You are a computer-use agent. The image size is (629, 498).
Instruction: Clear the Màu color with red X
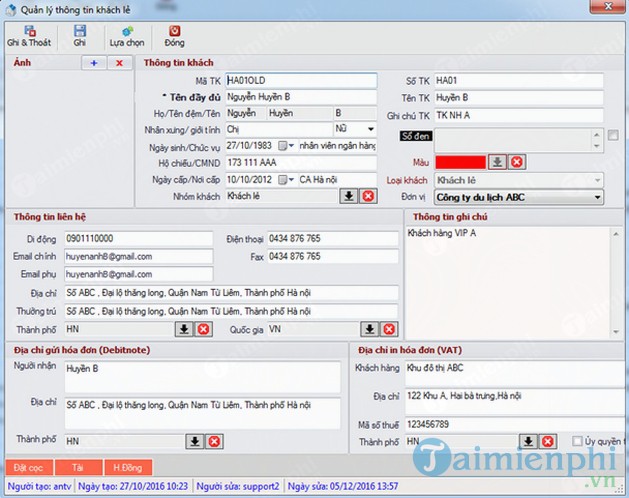(517, 161)
